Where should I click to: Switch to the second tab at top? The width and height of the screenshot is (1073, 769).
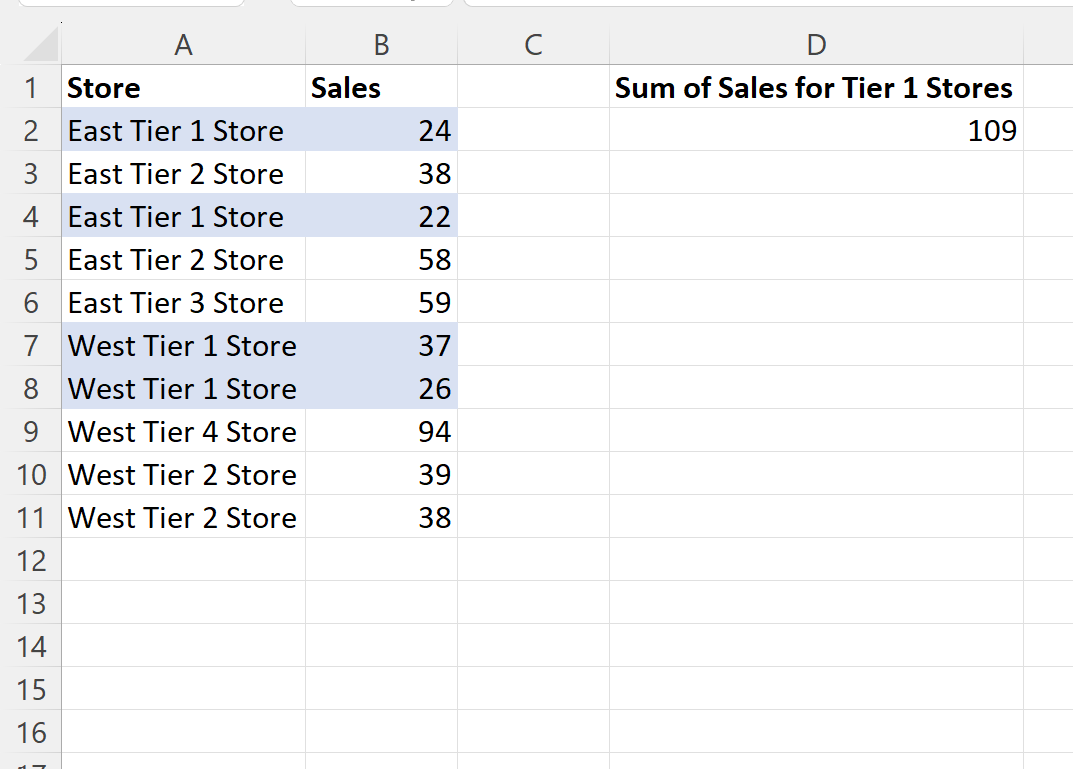[370, 5]
